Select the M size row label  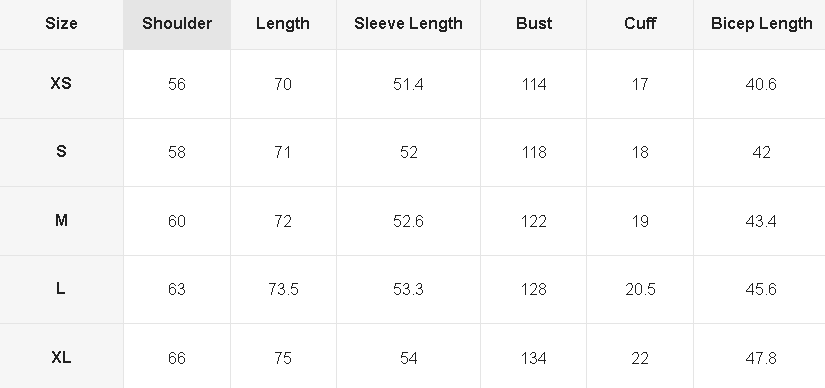pos(62,221)
